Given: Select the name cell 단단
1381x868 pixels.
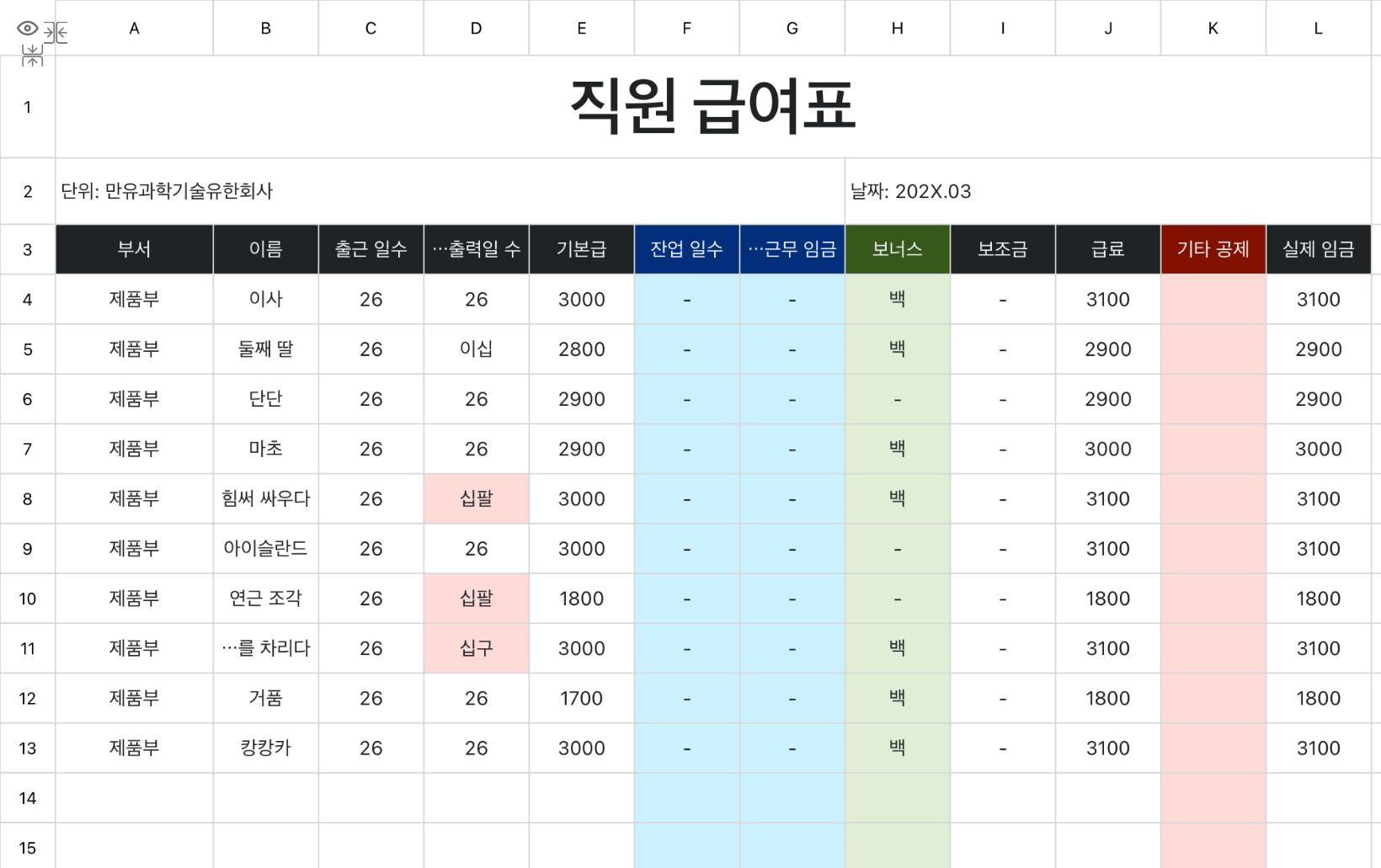Looking at the screenshot, I should (265, 399).
